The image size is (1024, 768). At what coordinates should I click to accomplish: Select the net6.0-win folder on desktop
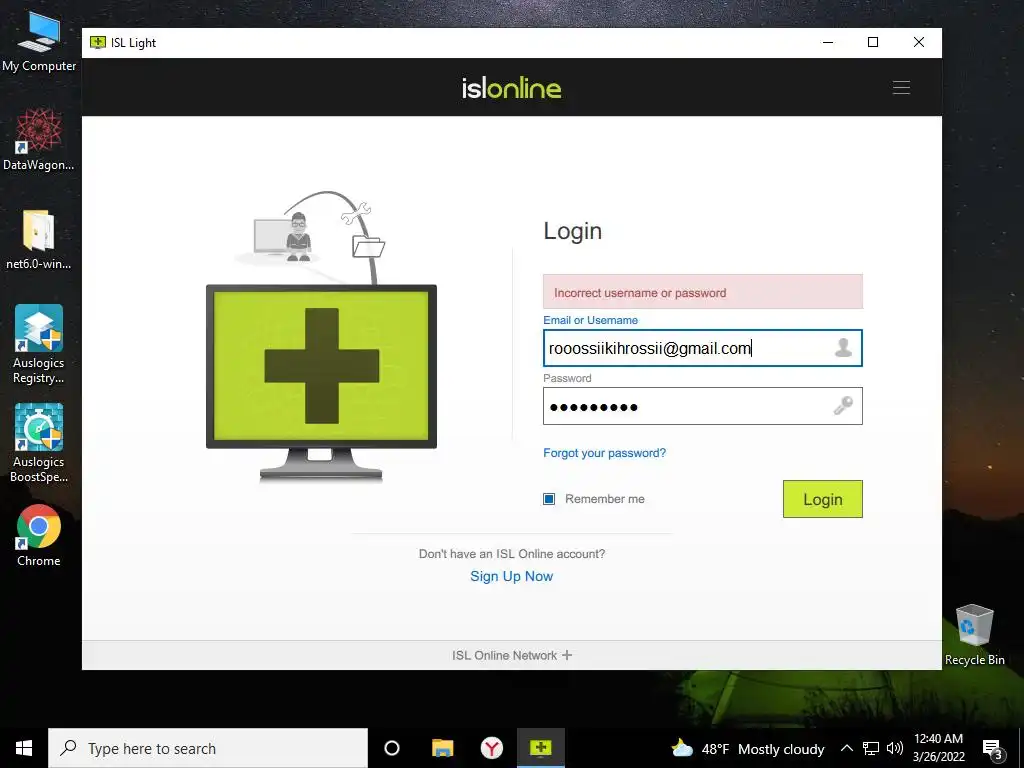(39, 239)
